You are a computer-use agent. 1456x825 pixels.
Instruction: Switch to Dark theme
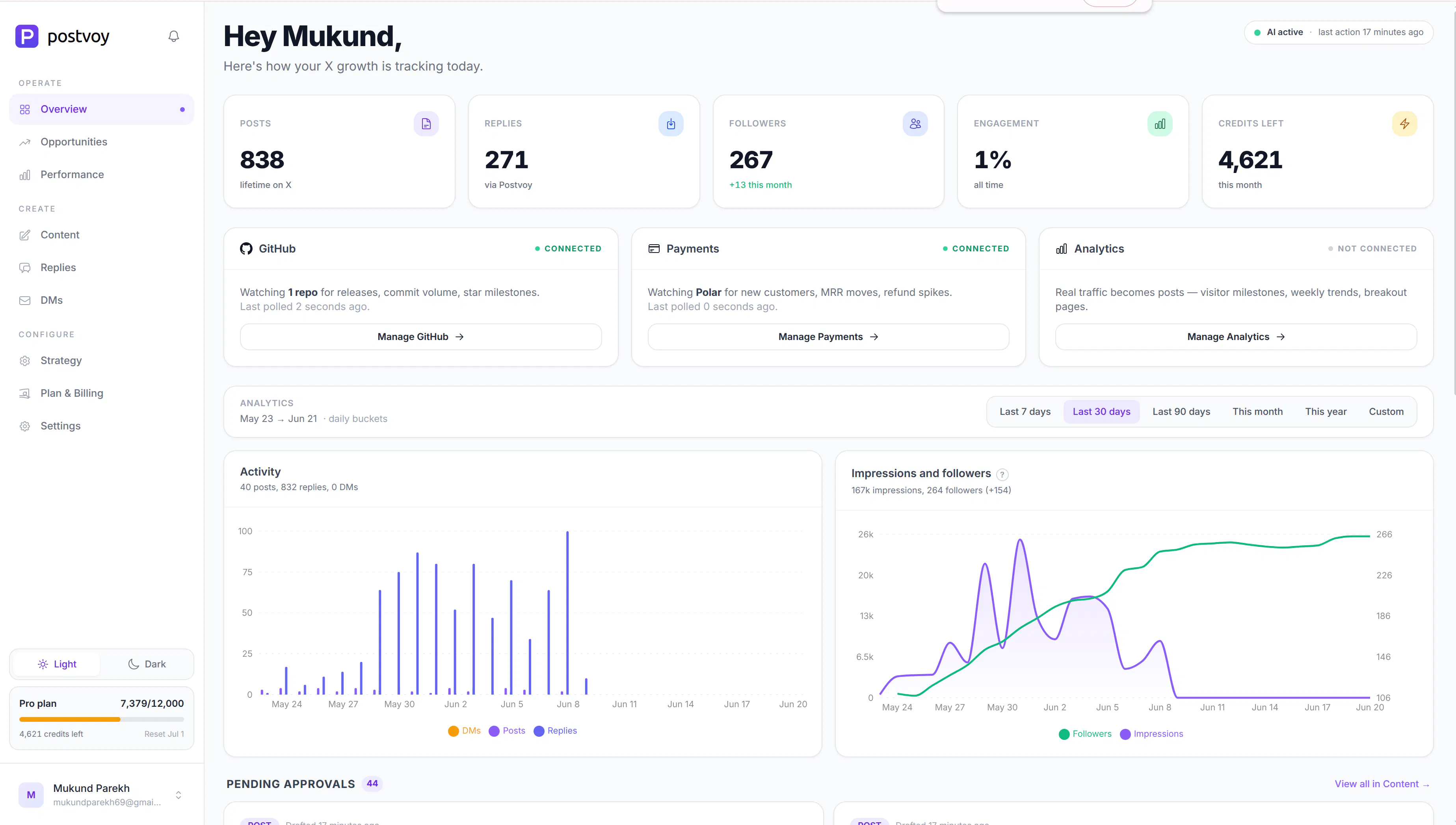tap(147, 664)
